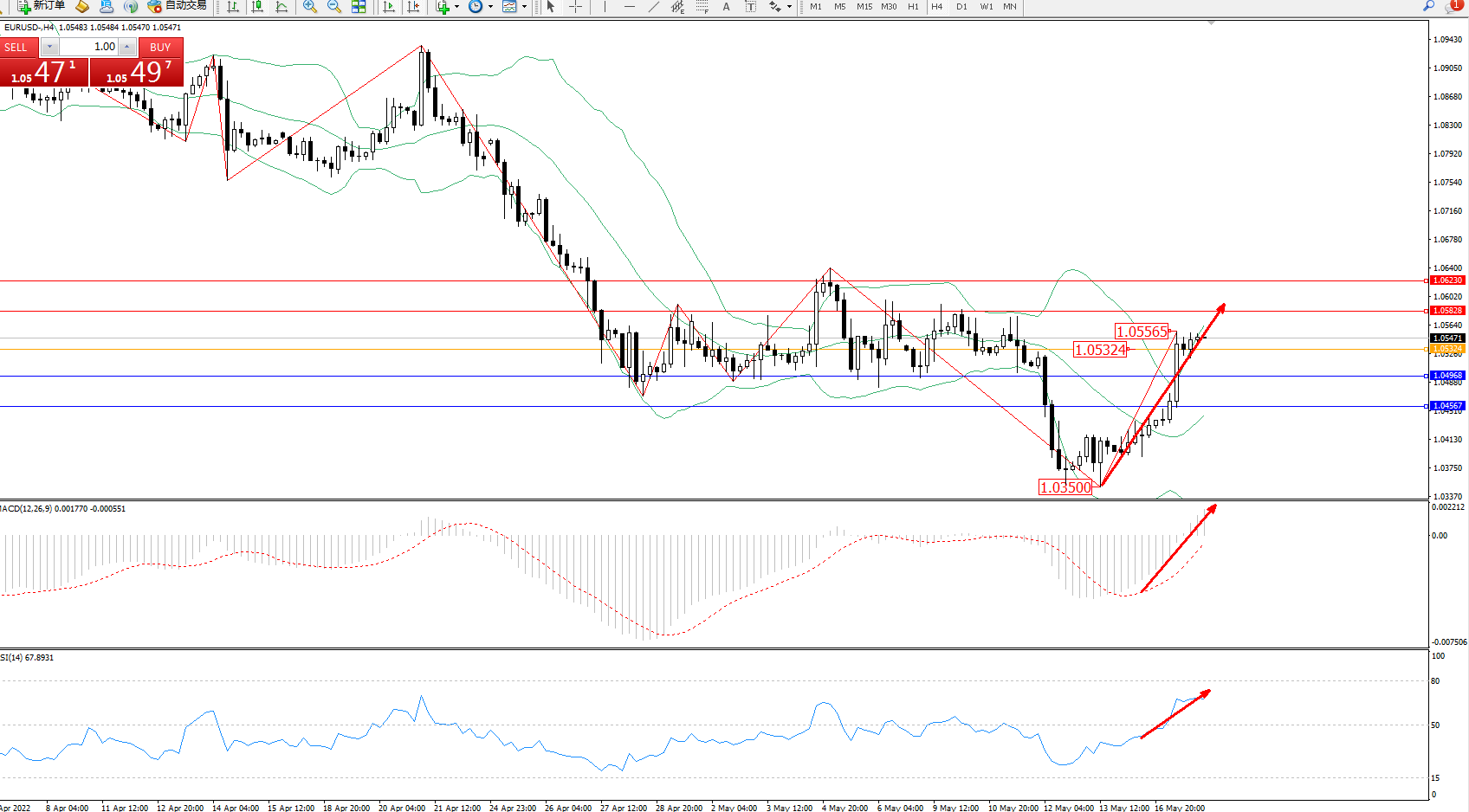Image resolution: width=1469 pixels, height=812 pixels.
Task: Switch to the M15 timeframe
Action: [864, 7]
